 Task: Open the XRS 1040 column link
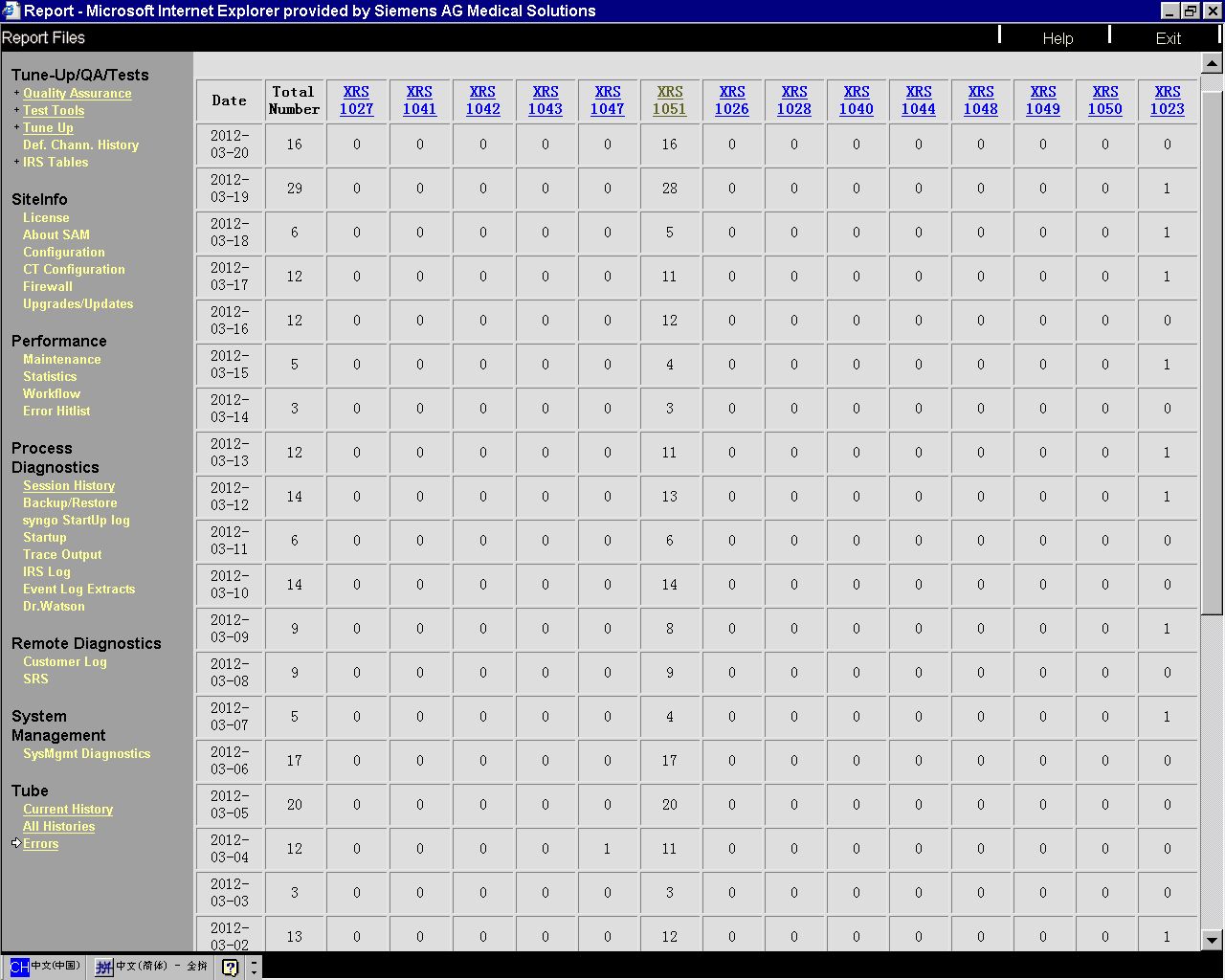tap(857, 100)
